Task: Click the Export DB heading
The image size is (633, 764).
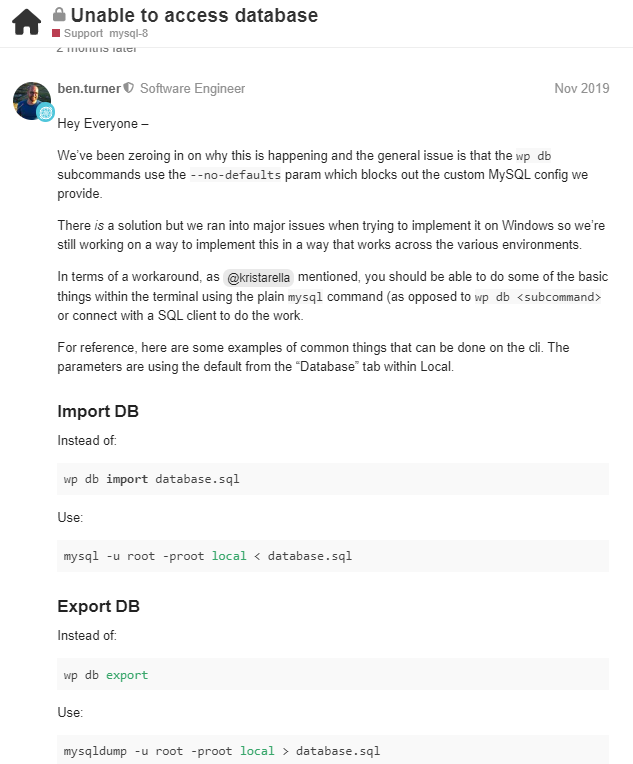Action: 98,607
